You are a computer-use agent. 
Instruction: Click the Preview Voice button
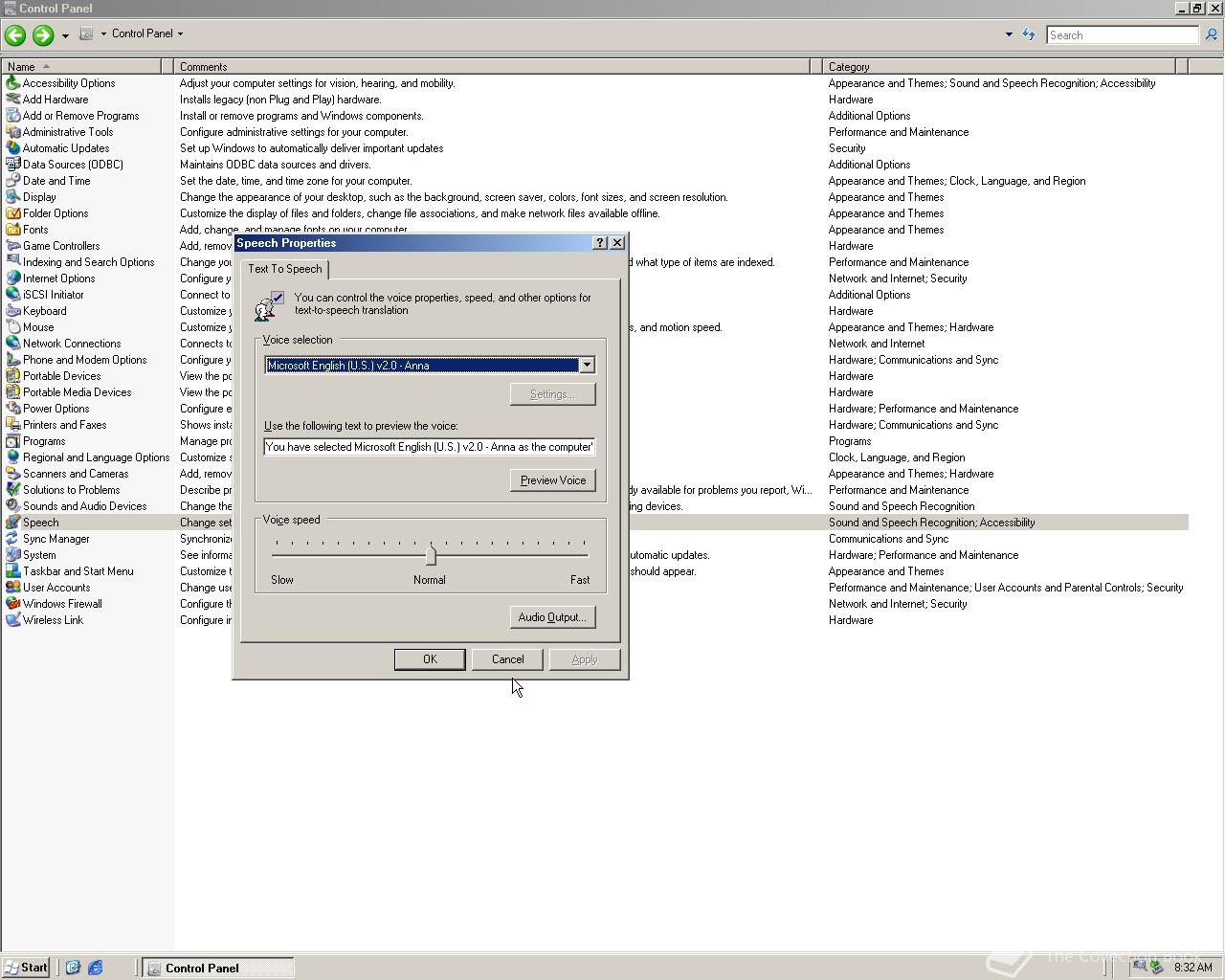click(553, 480)
